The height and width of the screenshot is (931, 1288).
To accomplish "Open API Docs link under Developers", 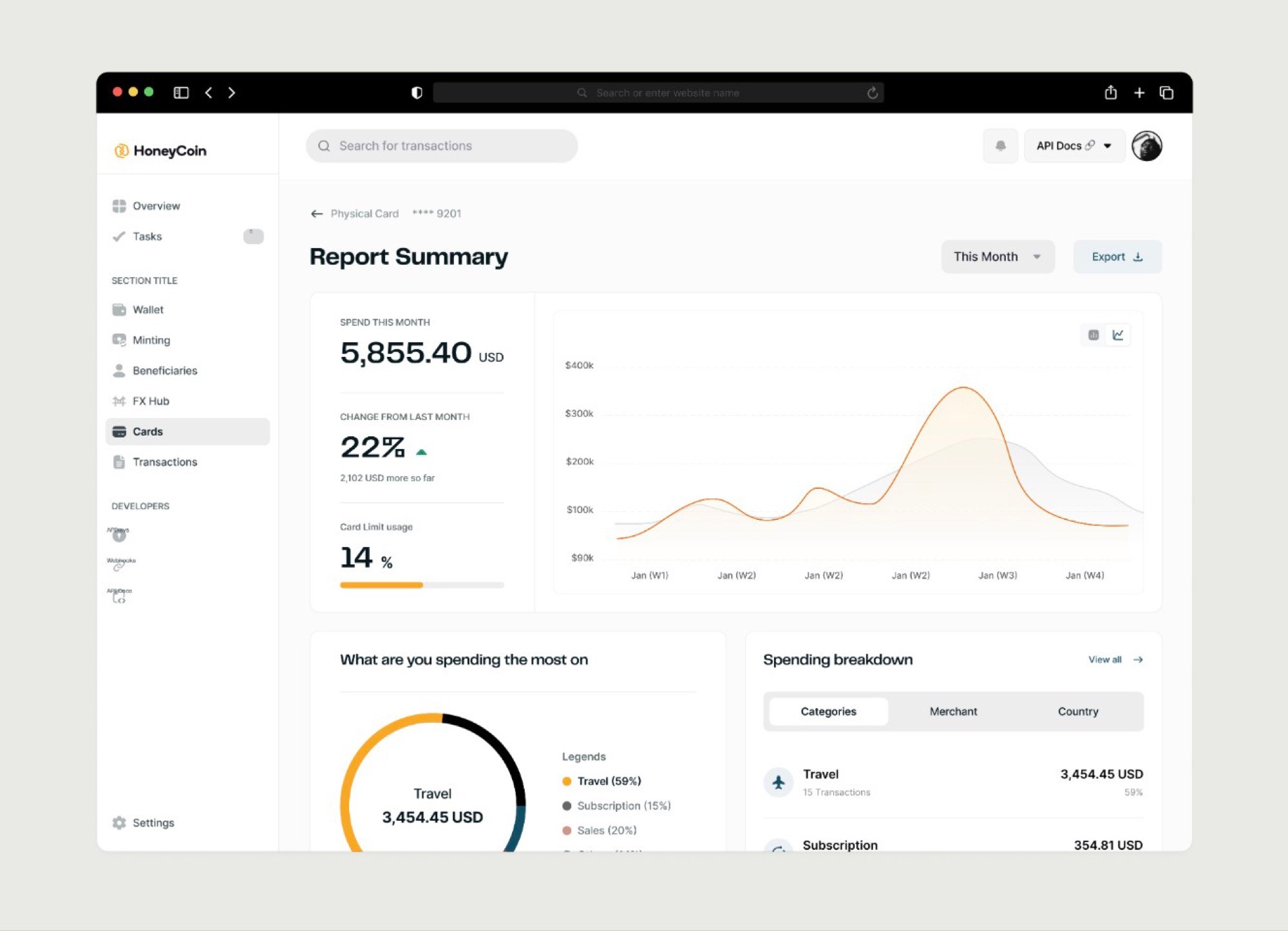I will 119,595.
